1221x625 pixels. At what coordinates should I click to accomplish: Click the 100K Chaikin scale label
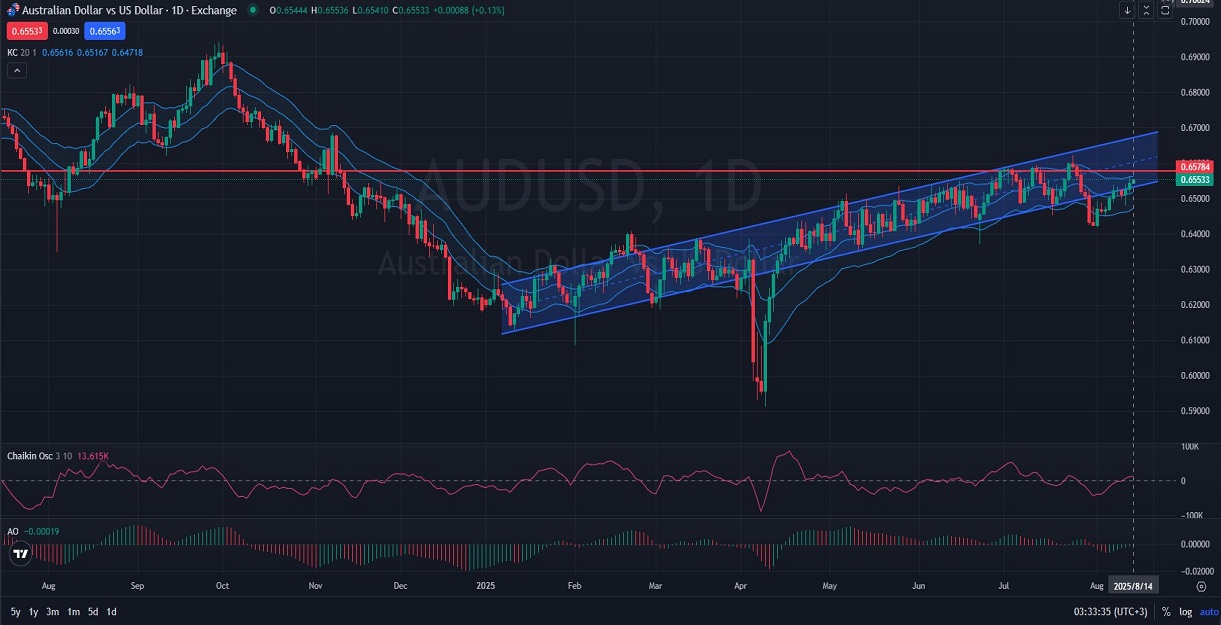(x=1189, y=447)
